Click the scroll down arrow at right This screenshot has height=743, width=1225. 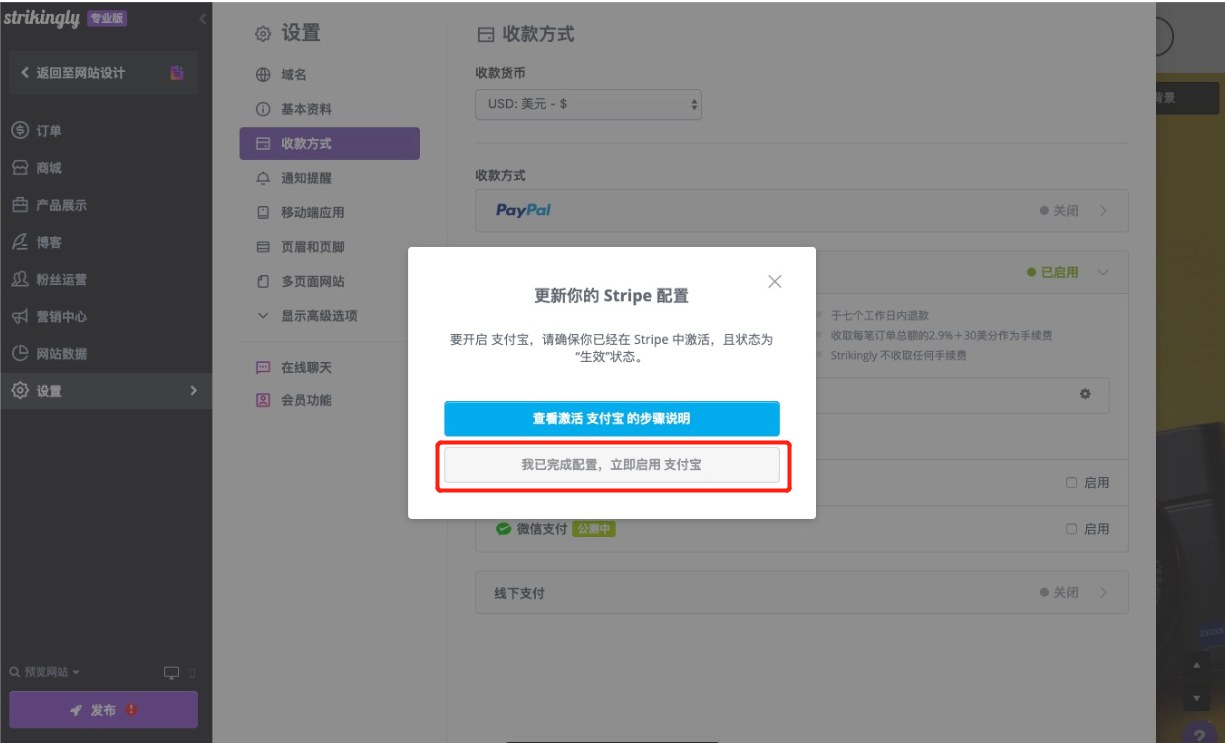(1196, 697)
